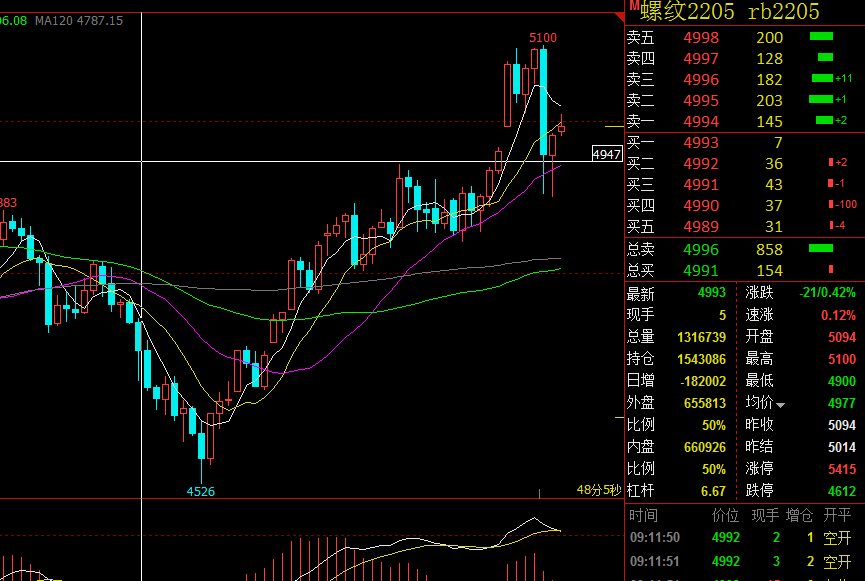Click the red M marker beside 螺纹2205

pyautogui.click(x=634, y=6)
